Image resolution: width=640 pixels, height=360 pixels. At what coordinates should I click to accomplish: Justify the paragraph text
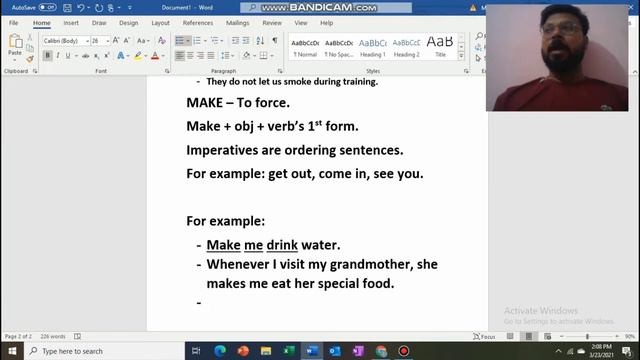coord(211,56)
